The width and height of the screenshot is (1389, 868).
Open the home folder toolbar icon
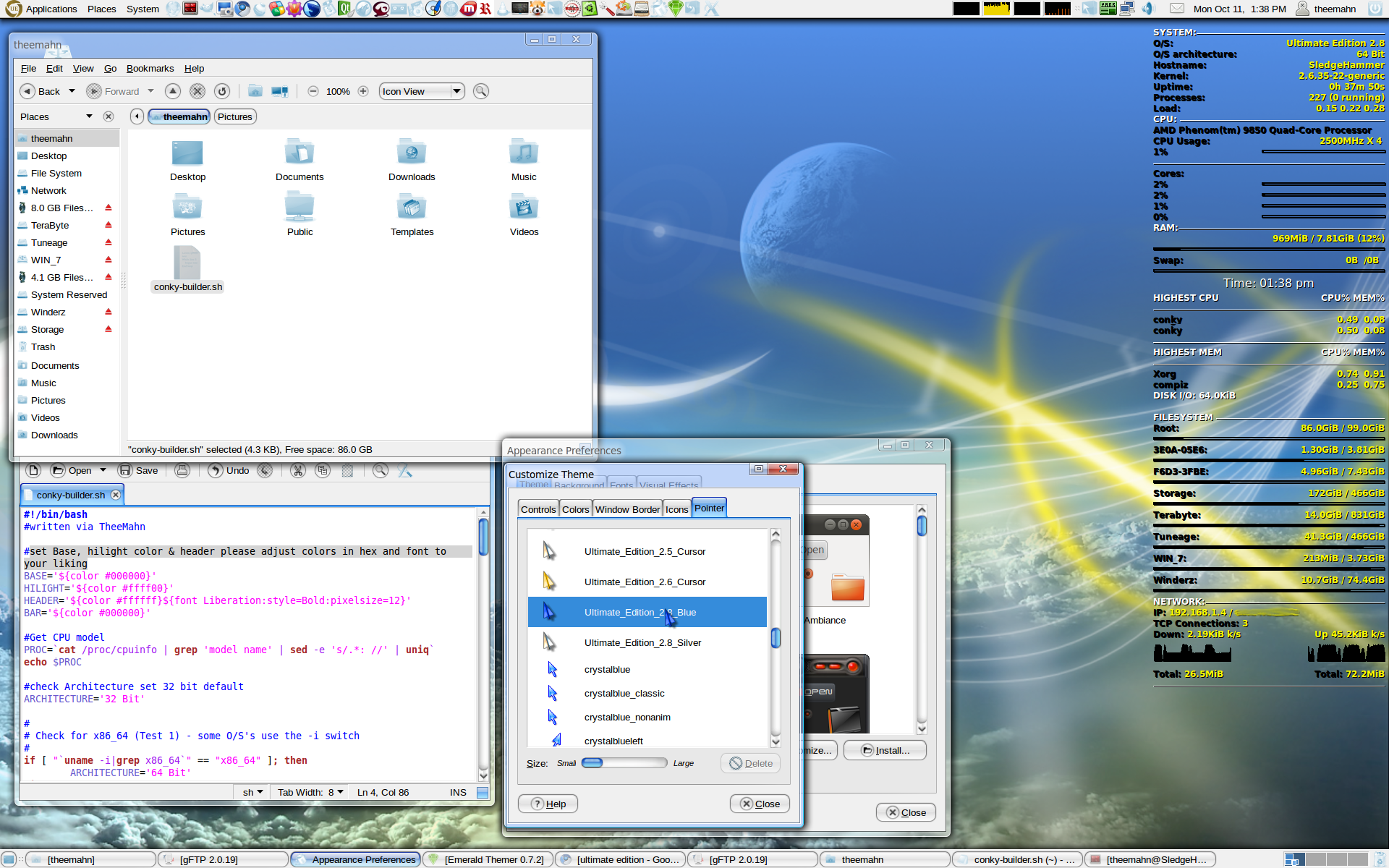255,91
